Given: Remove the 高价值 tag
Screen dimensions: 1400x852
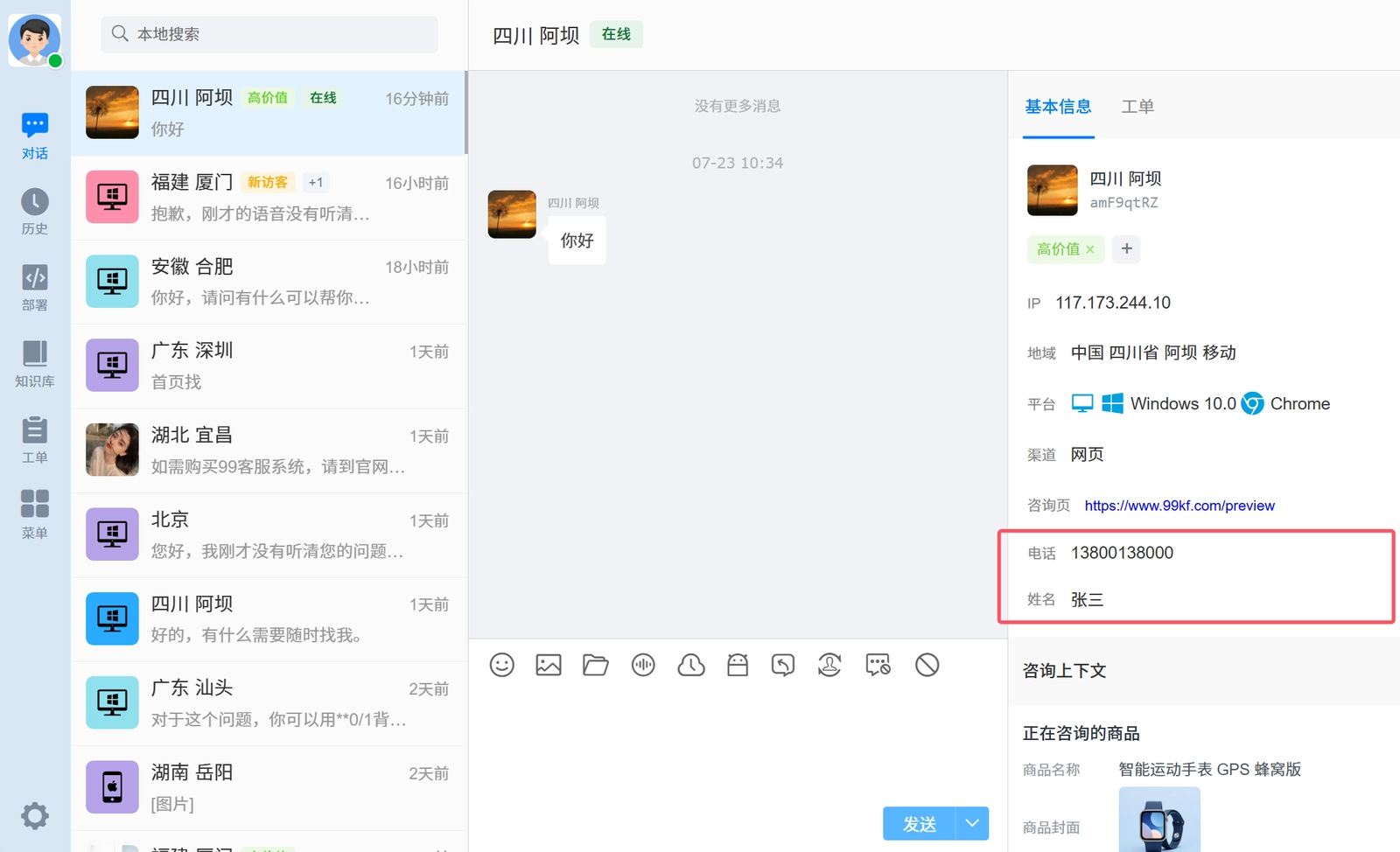Looking at the screenshot, I should 1090,249.
